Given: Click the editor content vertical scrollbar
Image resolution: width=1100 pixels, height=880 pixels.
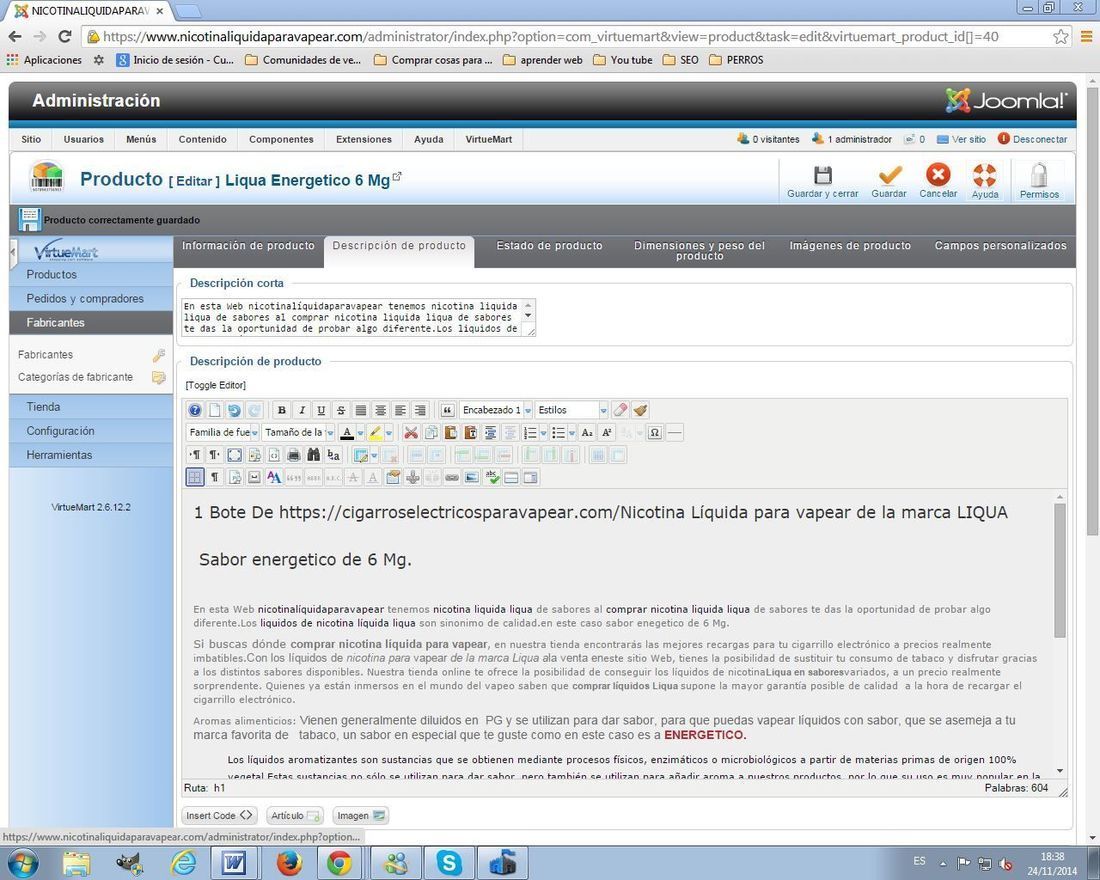Looking at the screenshot, I should coord(1059,570).
